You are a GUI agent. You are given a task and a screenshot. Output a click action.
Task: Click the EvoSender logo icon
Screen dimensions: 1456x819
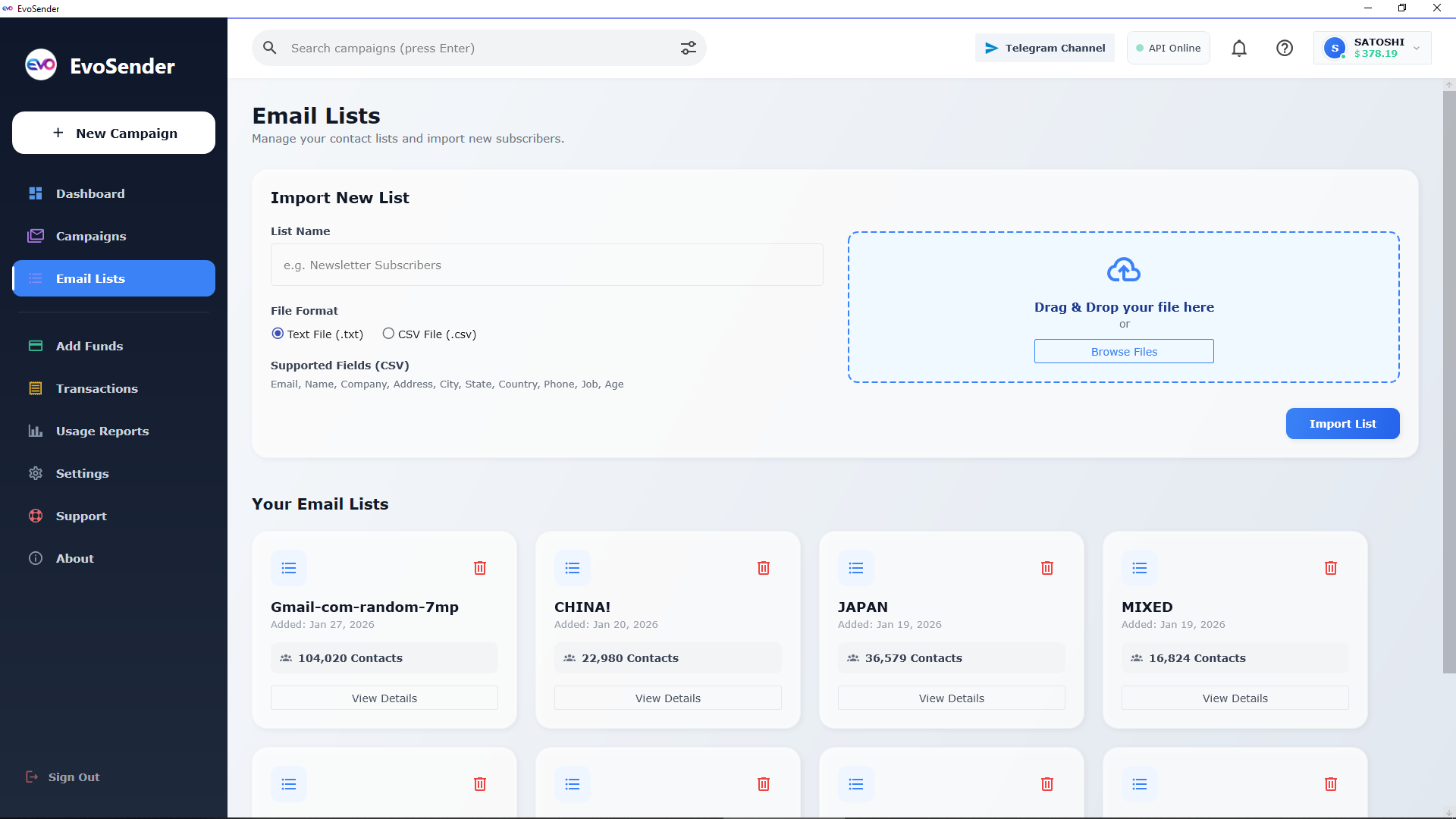(41, 64)
